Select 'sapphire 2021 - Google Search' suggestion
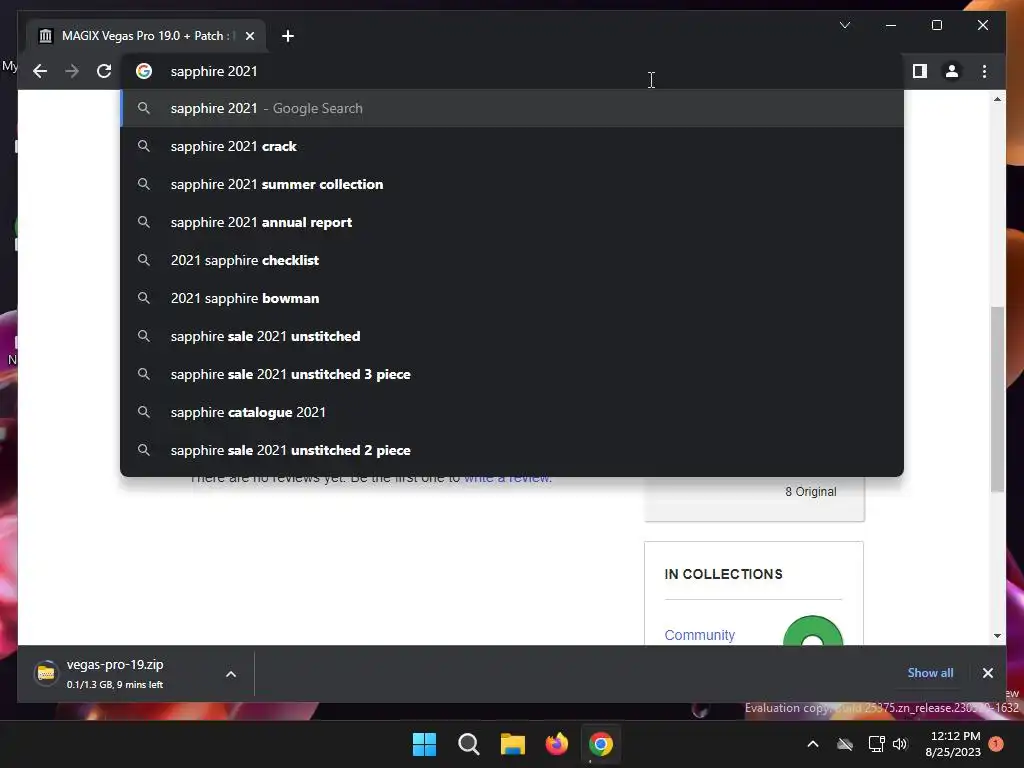The width and height of the screenshot is (1024, 768). point(512,108)
